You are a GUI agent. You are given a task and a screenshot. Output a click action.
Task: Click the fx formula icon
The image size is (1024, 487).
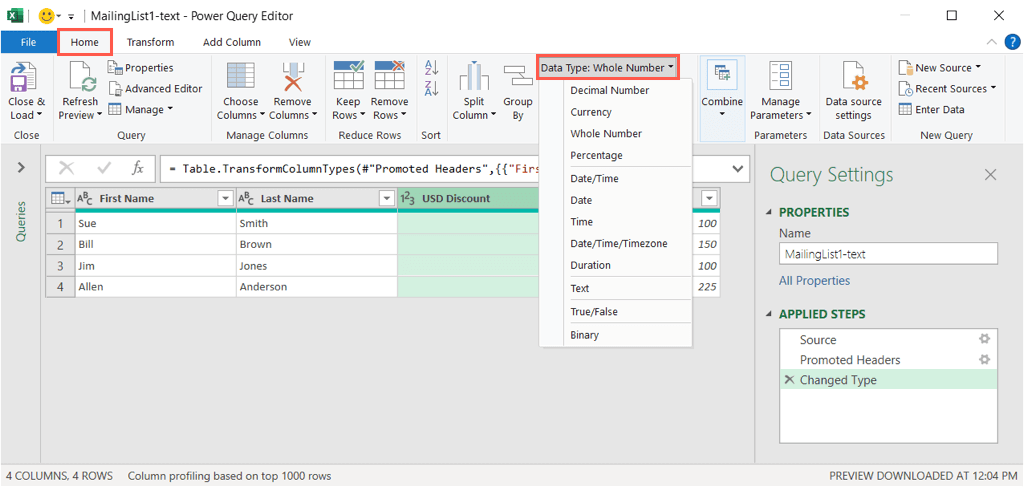(137, 168)
